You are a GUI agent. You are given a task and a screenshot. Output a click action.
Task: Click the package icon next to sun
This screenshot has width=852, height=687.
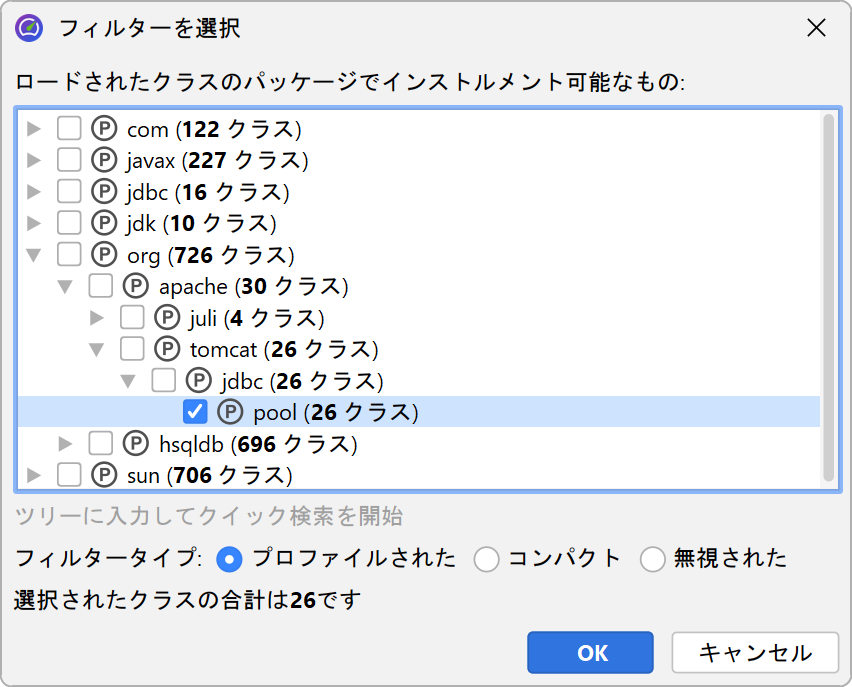(x=104, y=474)
